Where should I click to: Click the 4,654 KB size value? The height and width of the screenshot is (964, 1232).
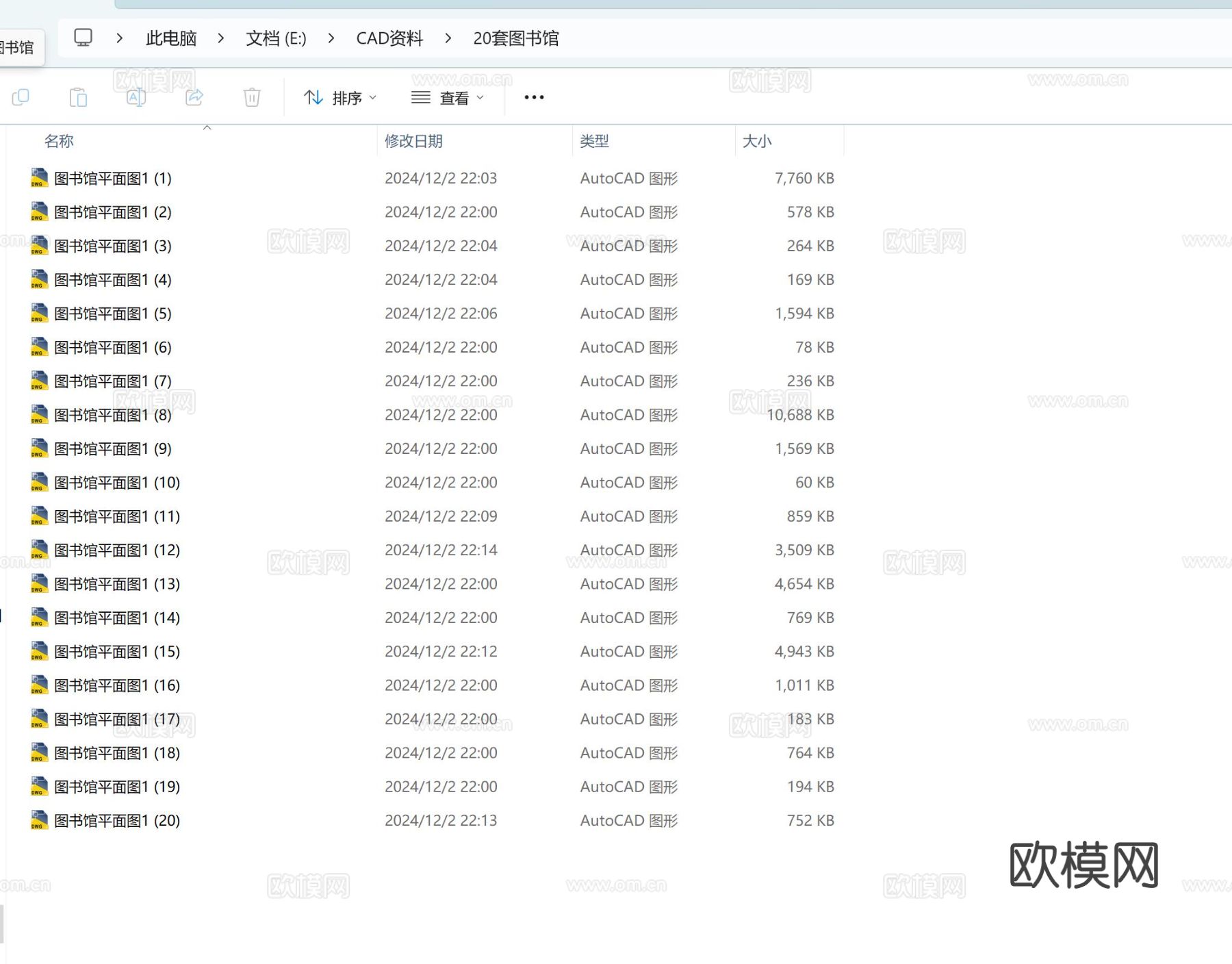[804, 584]
